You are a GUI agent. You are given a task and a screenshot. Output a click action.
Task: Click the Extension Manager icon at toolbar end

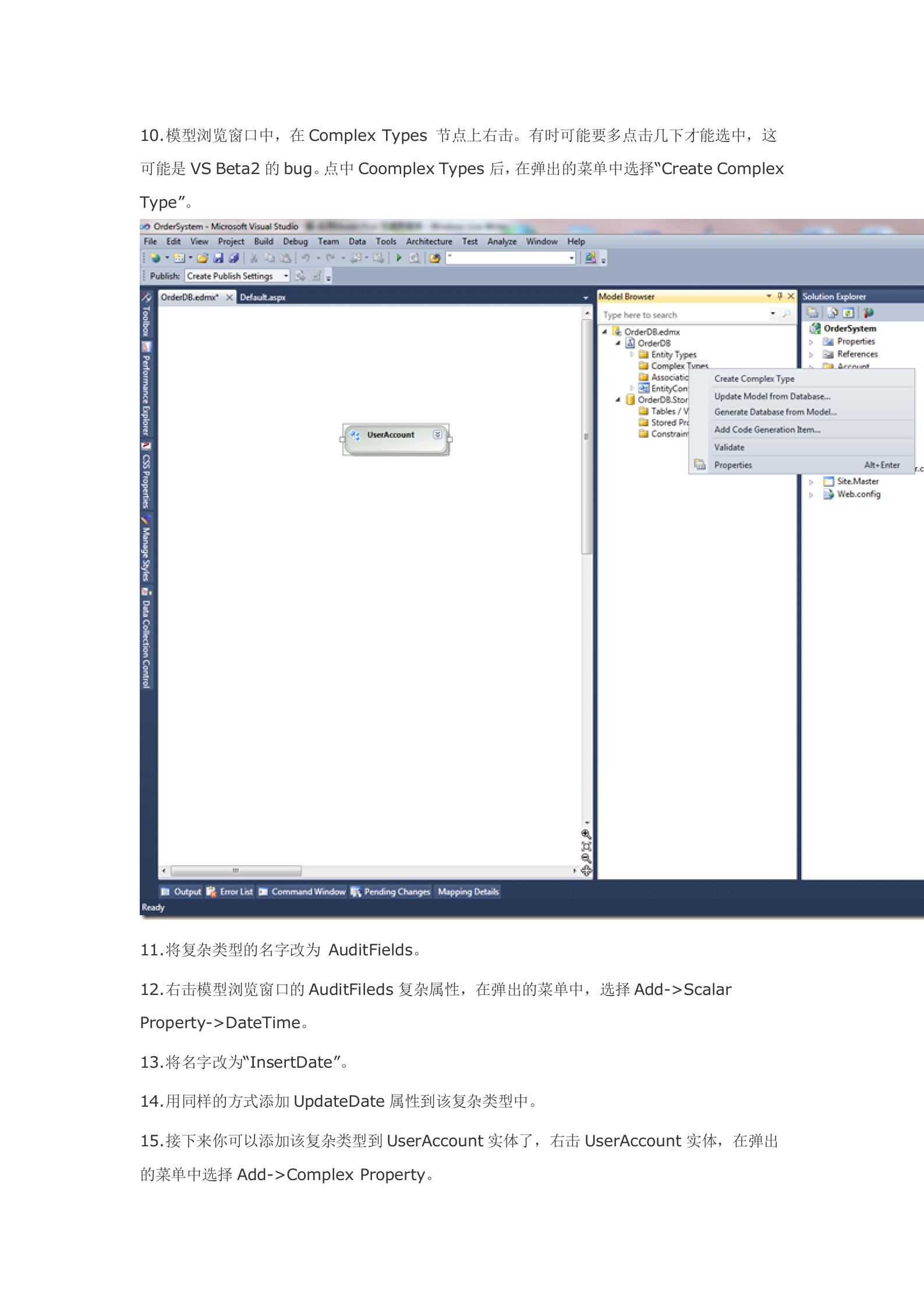tap(590, 257)
